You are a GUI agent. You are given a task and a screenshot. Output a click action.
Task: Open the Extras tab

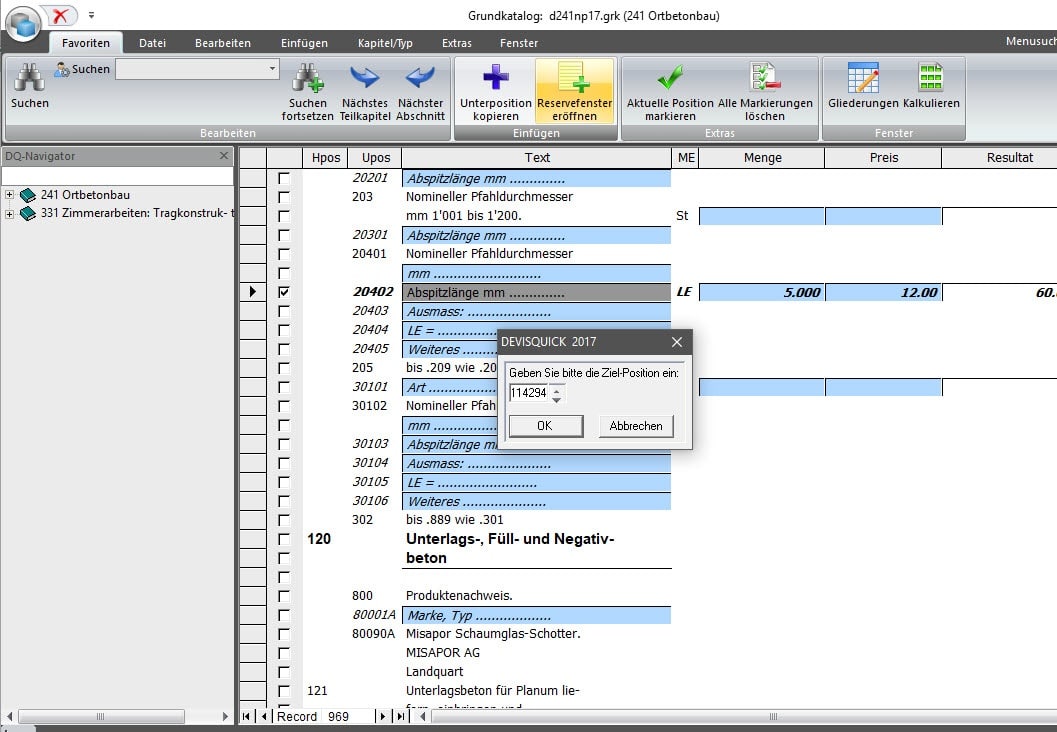(457, 43)
